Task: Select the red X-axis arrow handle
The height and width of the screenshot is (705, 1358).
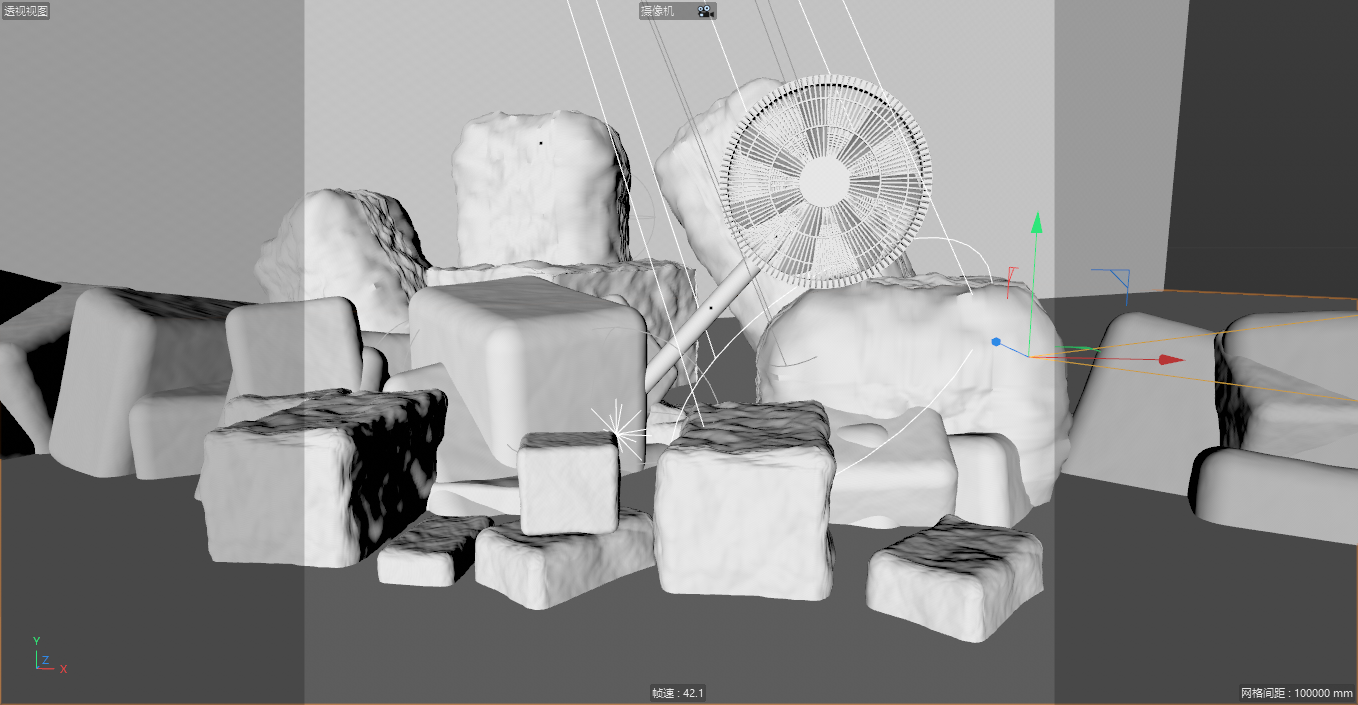Action: point(1170,360)
